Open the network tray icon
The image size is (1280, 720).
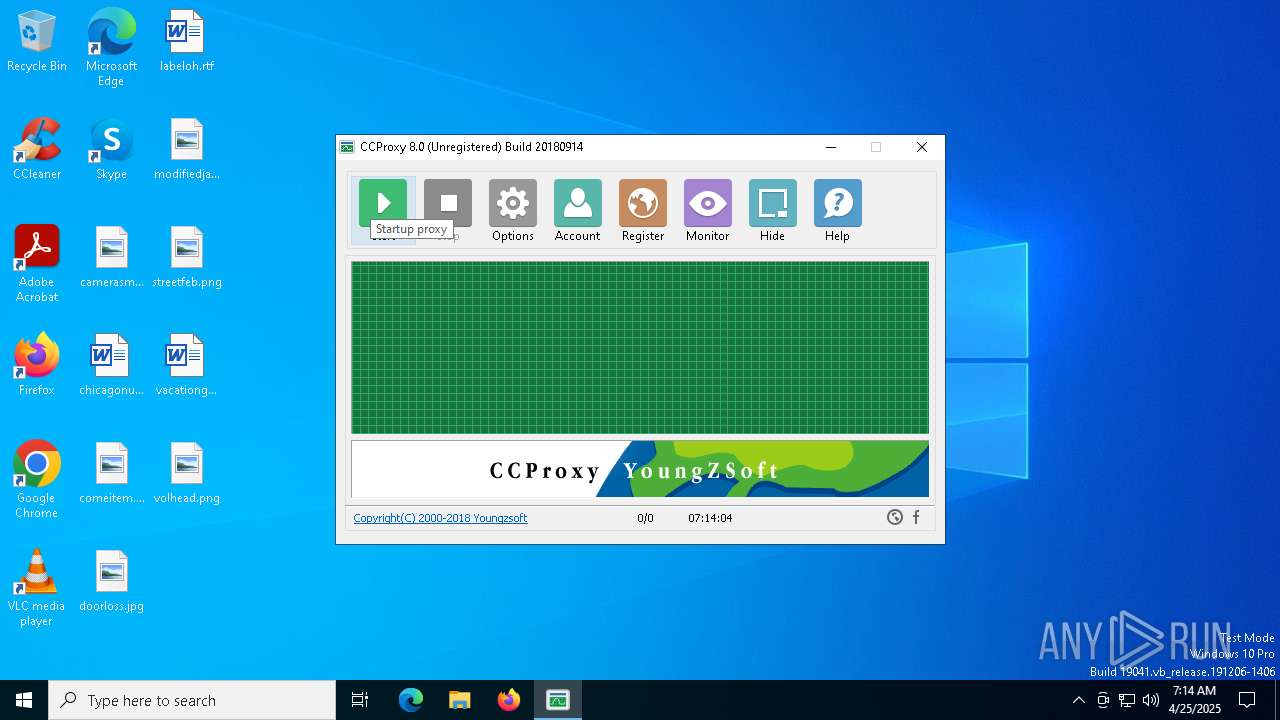tap(1127, 700)
